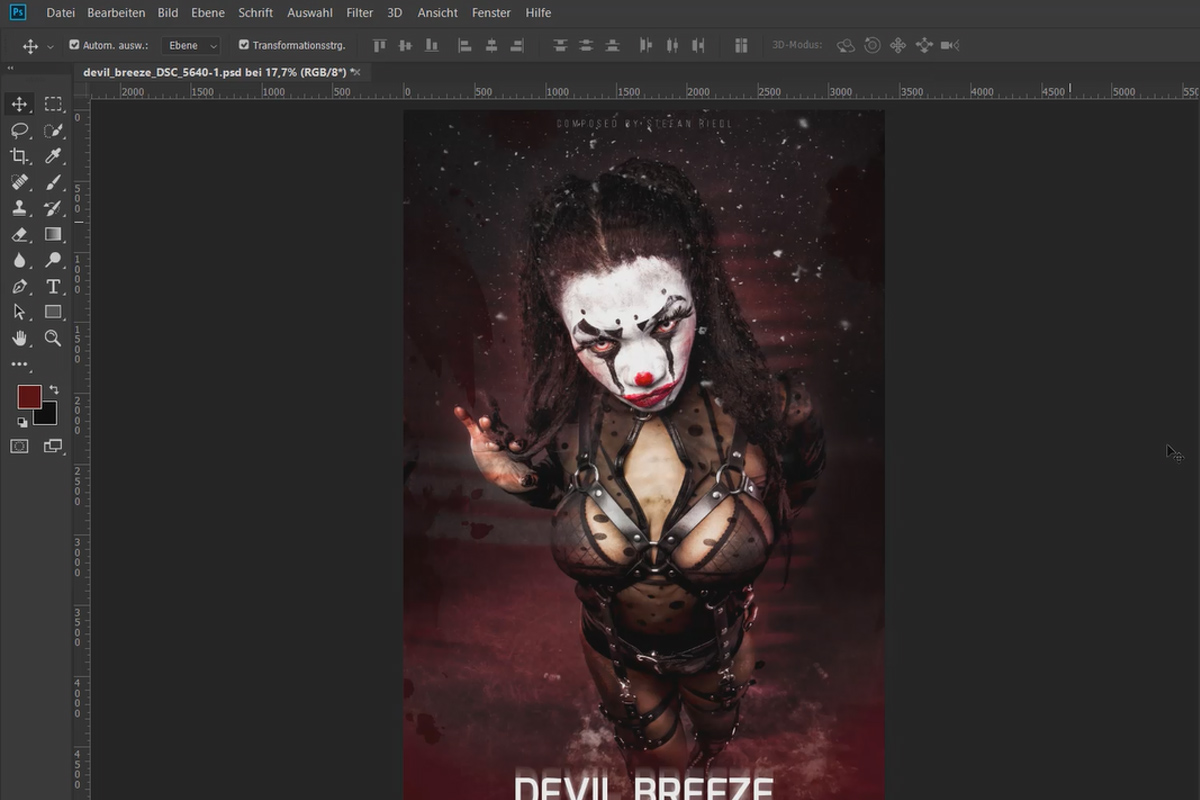The image size is (1200, 800).
Task: Select the Eyedropper tool
Action: pos(53,156)
